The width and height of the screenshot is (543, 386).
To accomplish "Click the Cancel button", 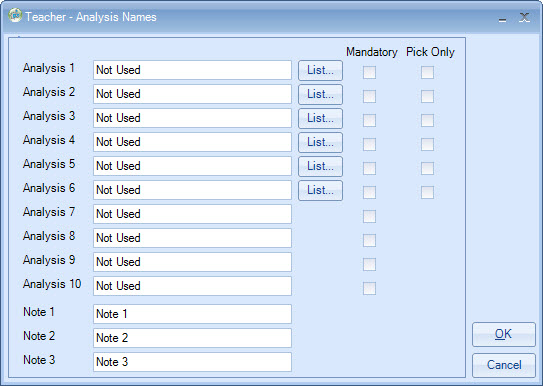I will coord(504,365).
